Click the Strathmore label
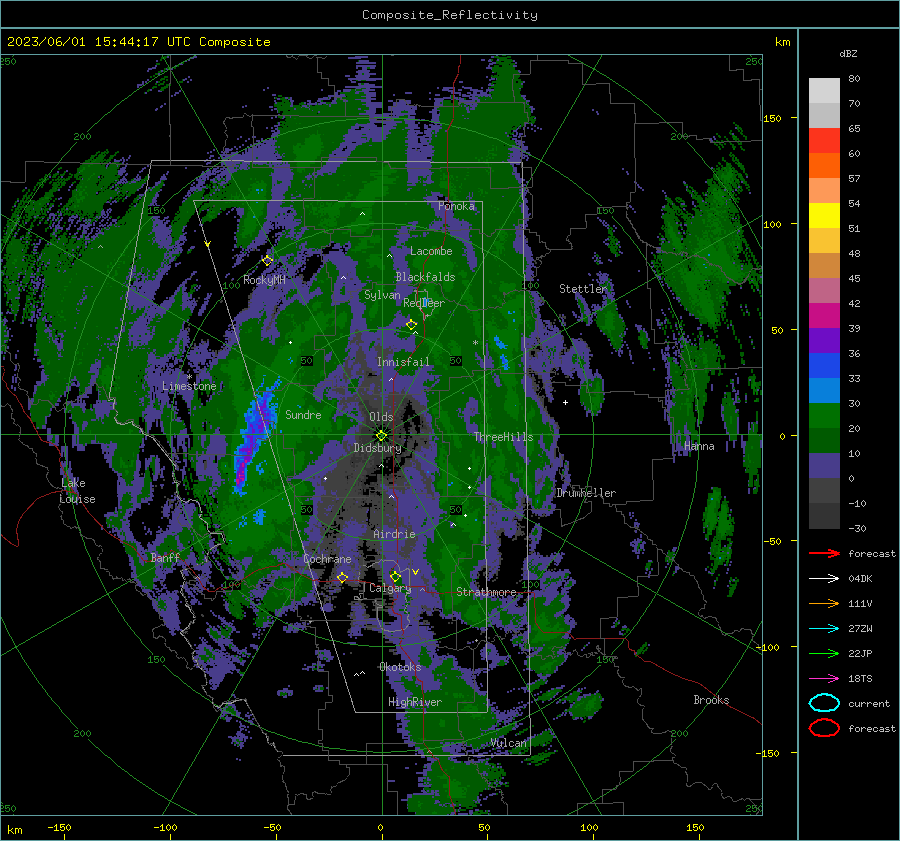 (x=486, y=592)
